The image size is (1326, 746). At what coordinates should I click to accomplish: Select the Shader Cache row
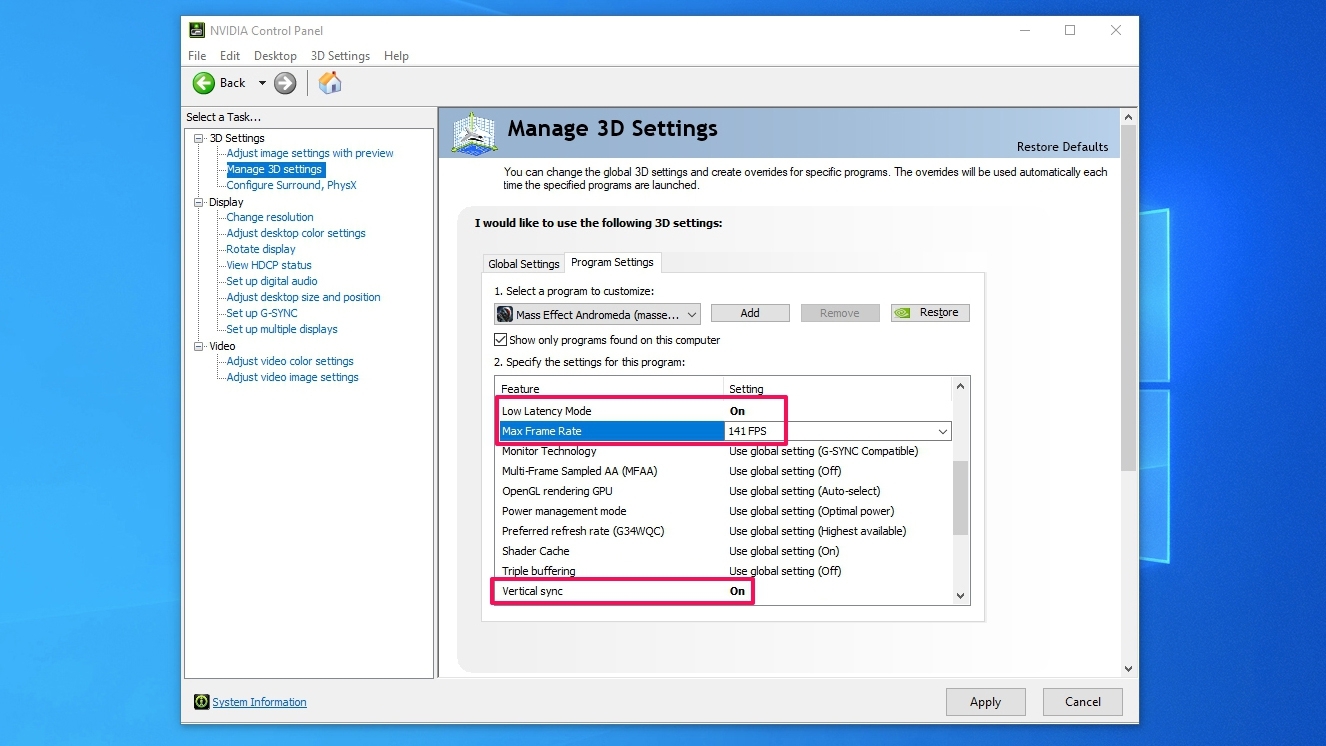click(x=724, y=551)
